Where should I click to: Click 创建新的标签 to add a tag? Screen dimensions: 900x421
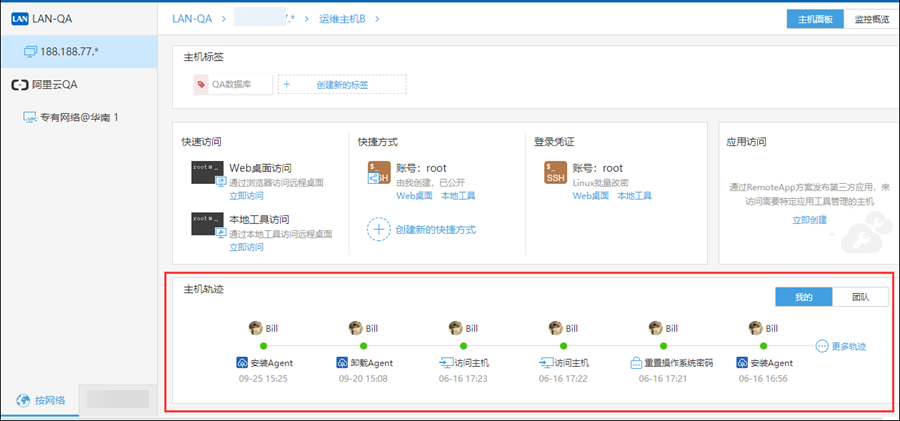(342, 86)
